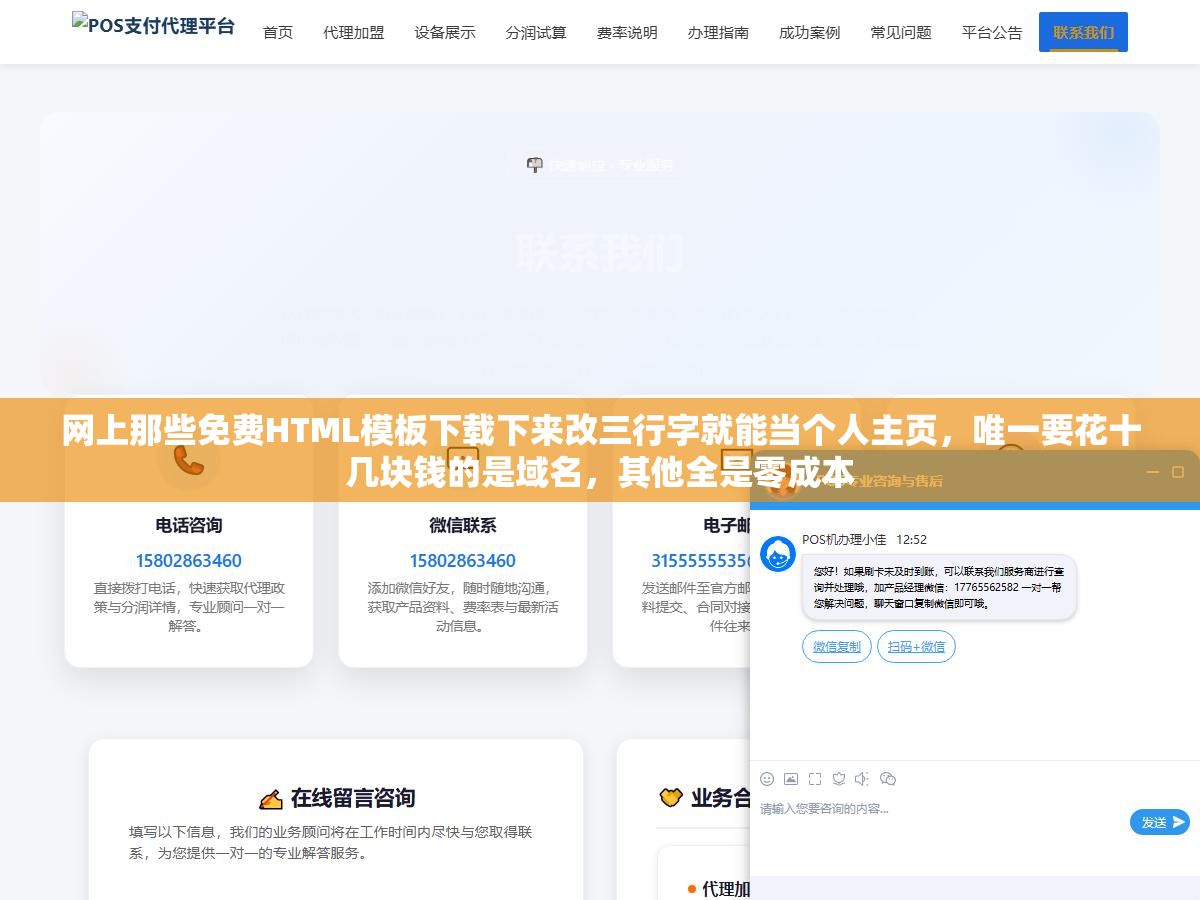Click the send image icon in chat
This screenshot has width=1200, height=900.
(791, 779)
